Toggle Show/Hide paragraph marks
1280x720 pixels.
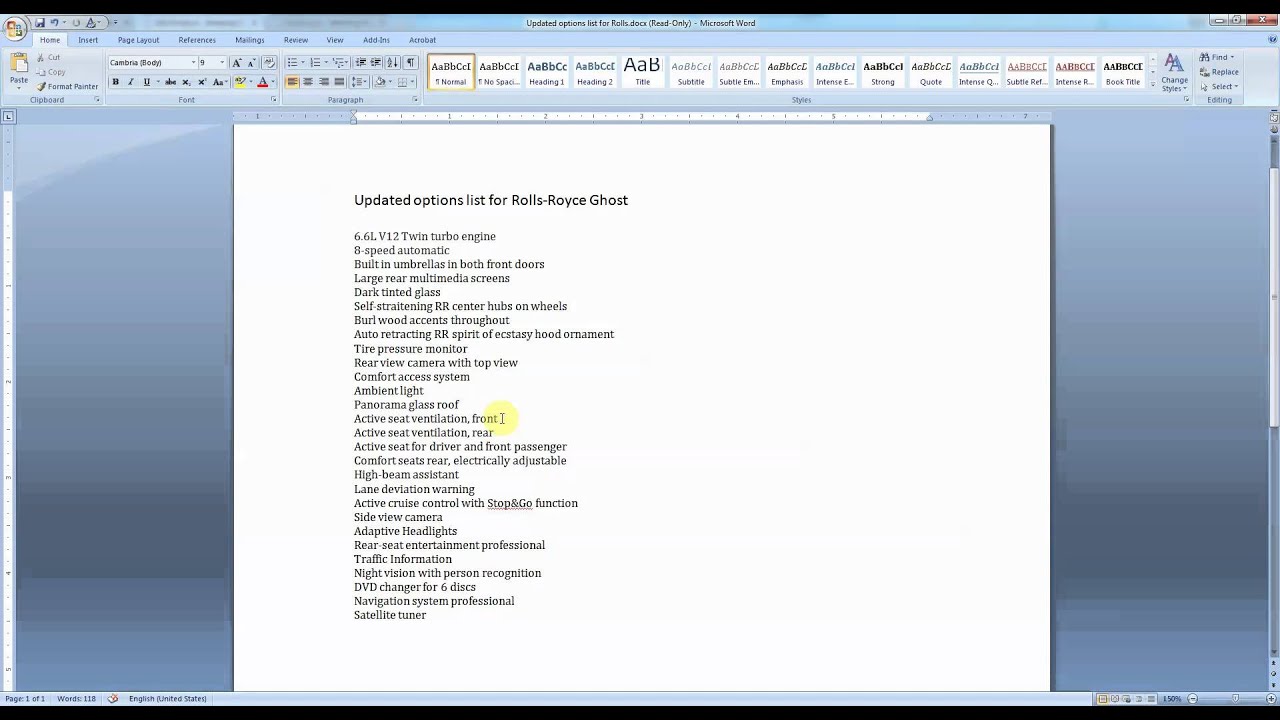pos(410,62)
